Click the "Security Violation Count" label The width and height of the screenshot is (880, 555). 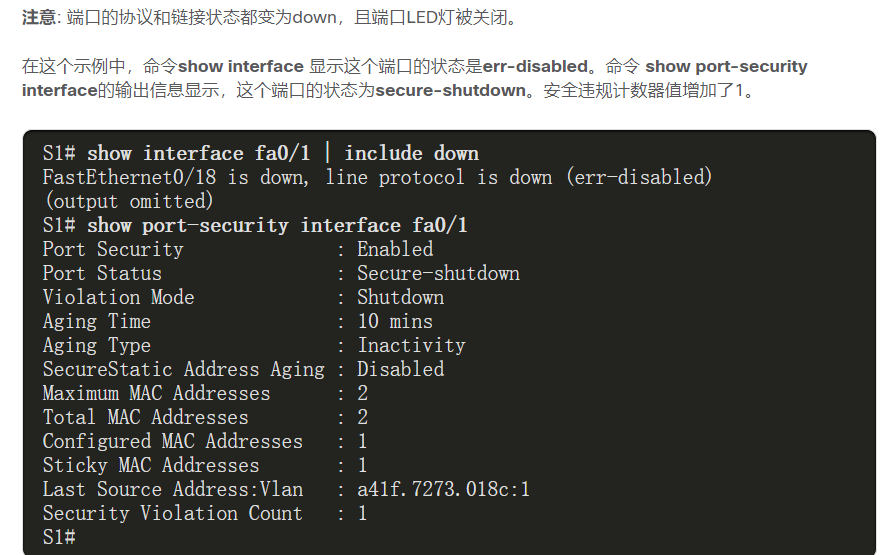click(172, 513)
